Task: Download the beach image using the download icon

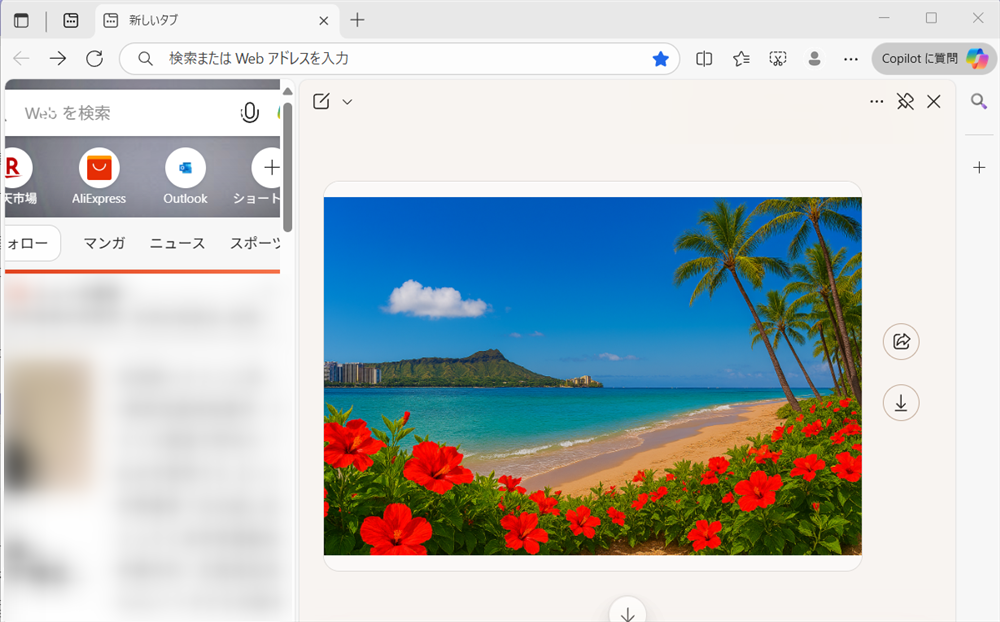Action: pos(901,403)
